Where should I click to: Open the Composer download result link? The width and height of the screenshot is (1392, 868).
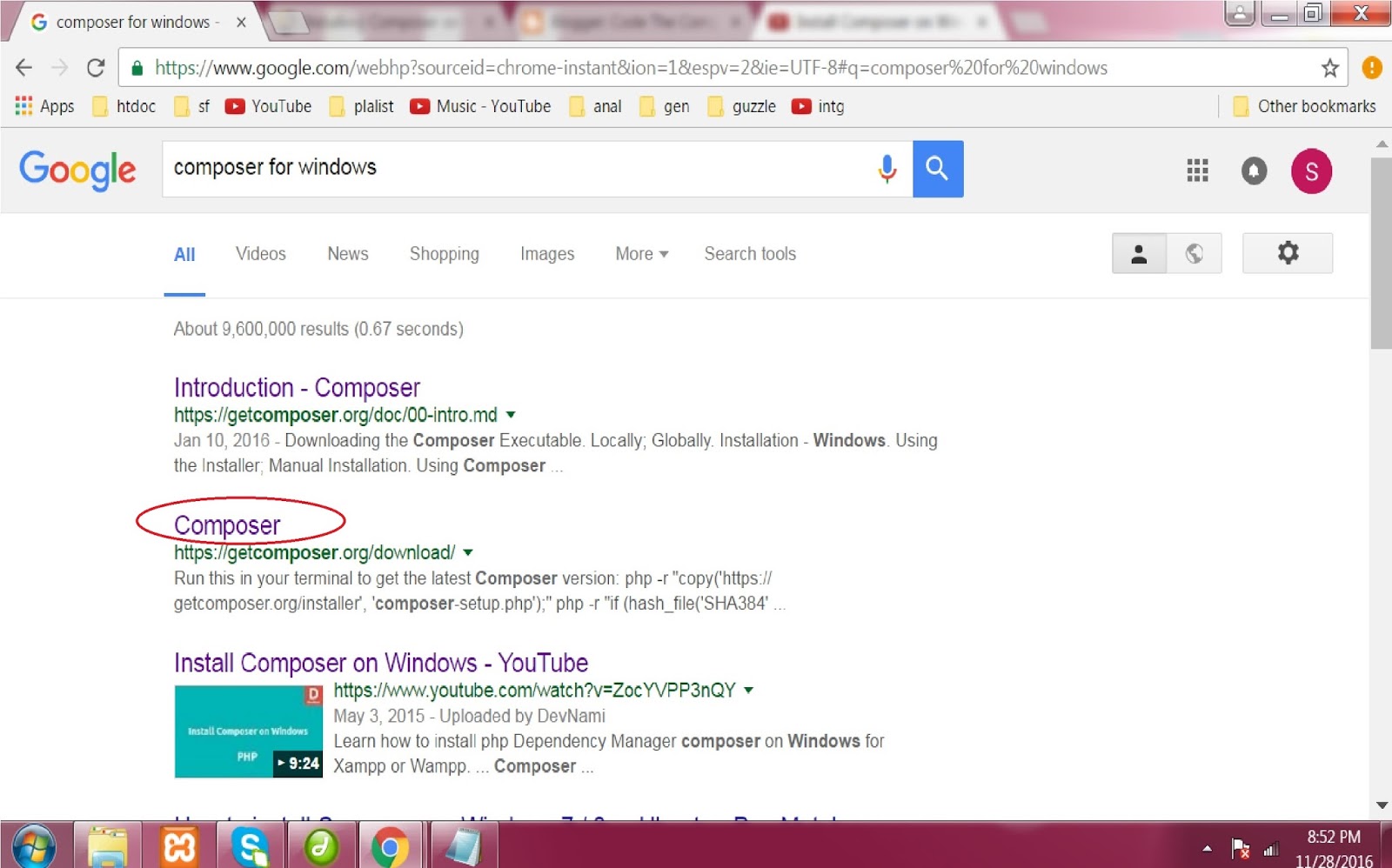click(x=227, y=525)
